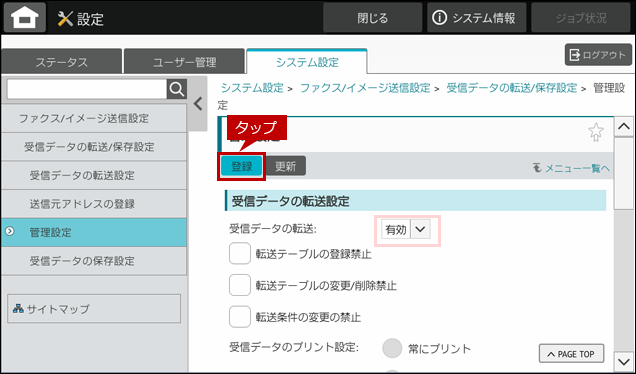Click ファクス/イメージ送信設定 breadcrumb link
This screenshot has height=374, width=636.
pos(365,88)
